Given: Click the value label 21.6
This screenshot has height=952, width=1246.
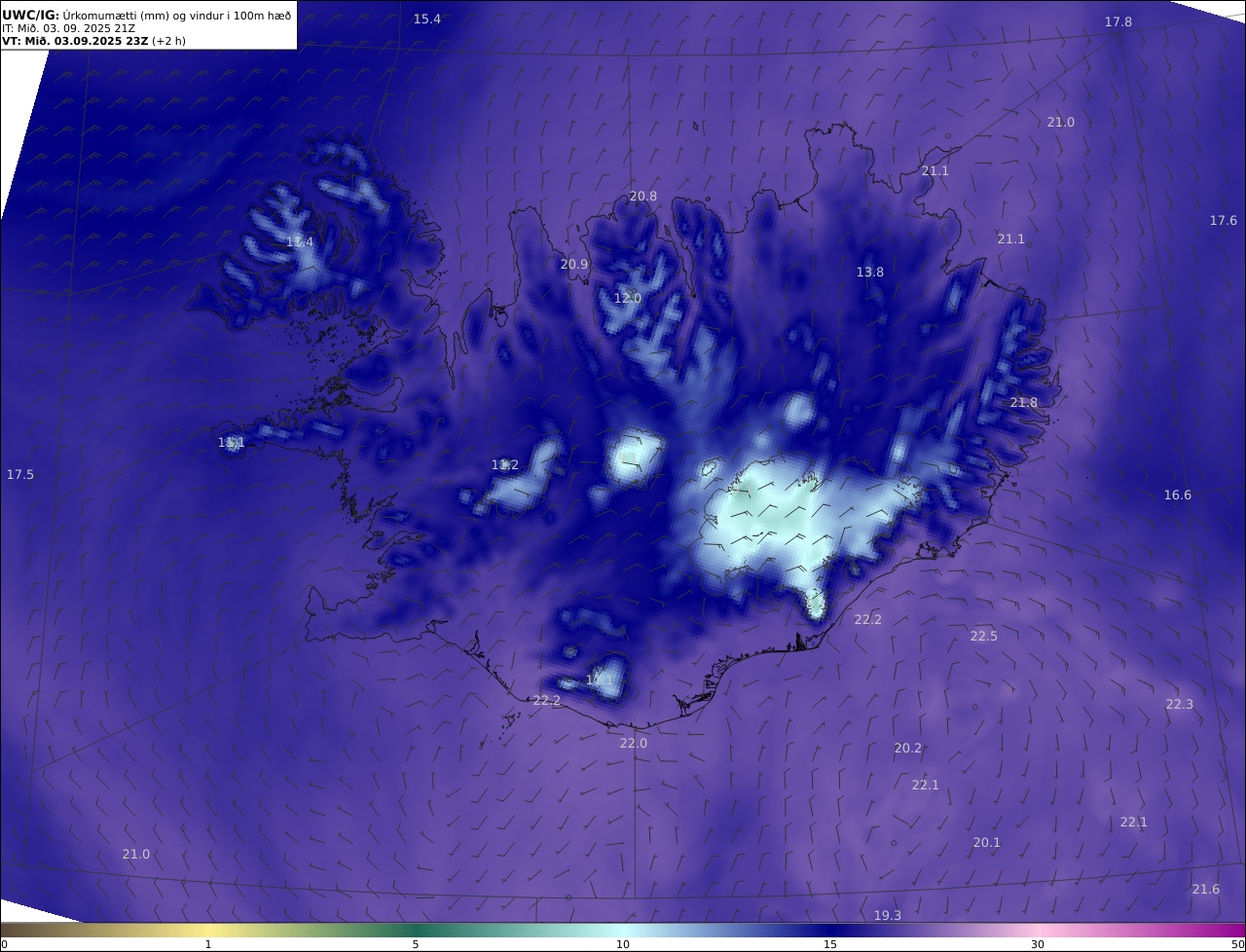Looking at the screenshot, I should pos(1206,890).
